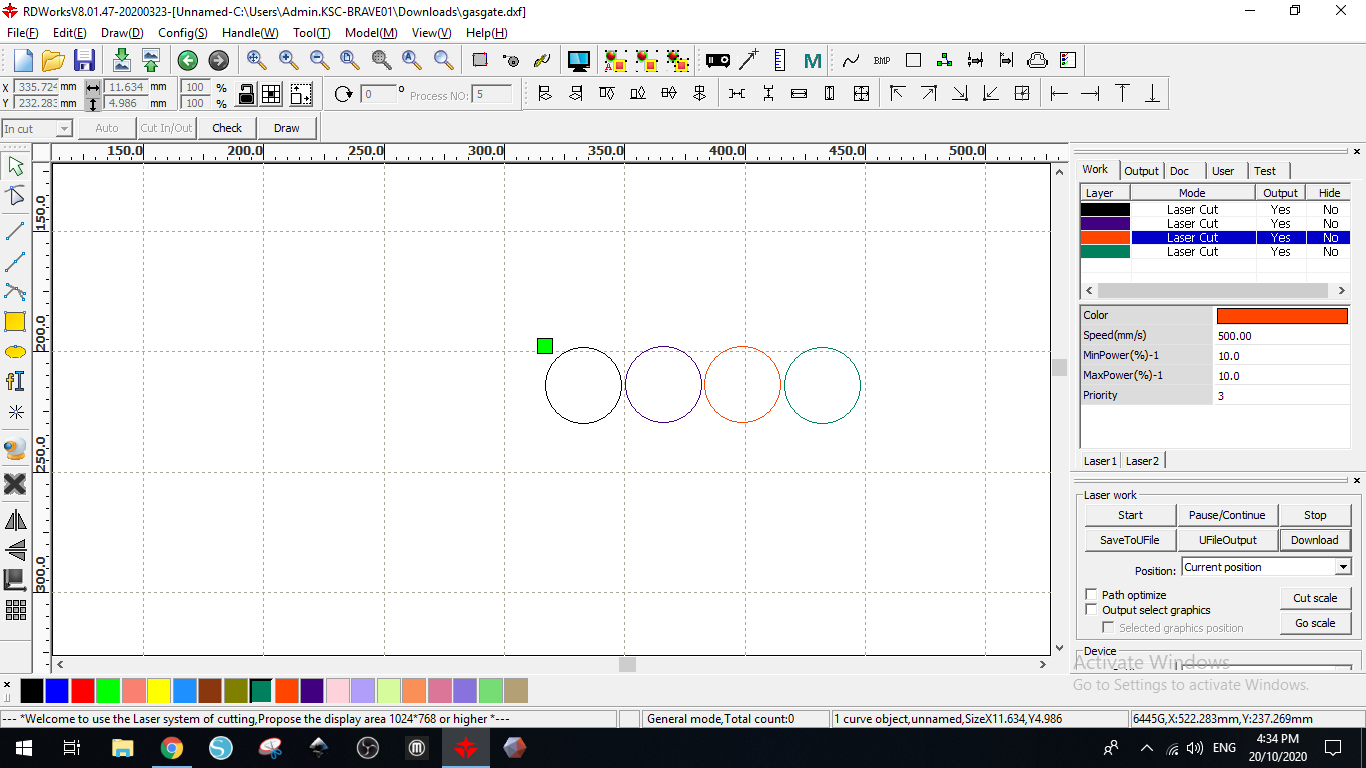Click the camera capture tool in left toolbar
The image size is (1366, 768).
15,449
